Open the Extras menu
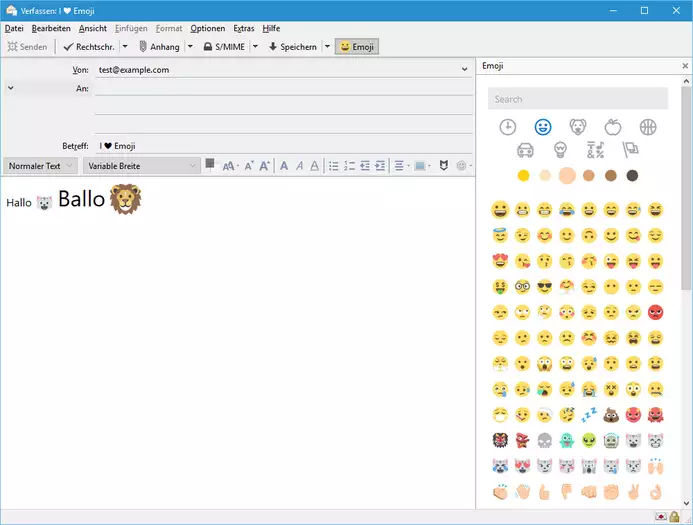 (243, 28)
